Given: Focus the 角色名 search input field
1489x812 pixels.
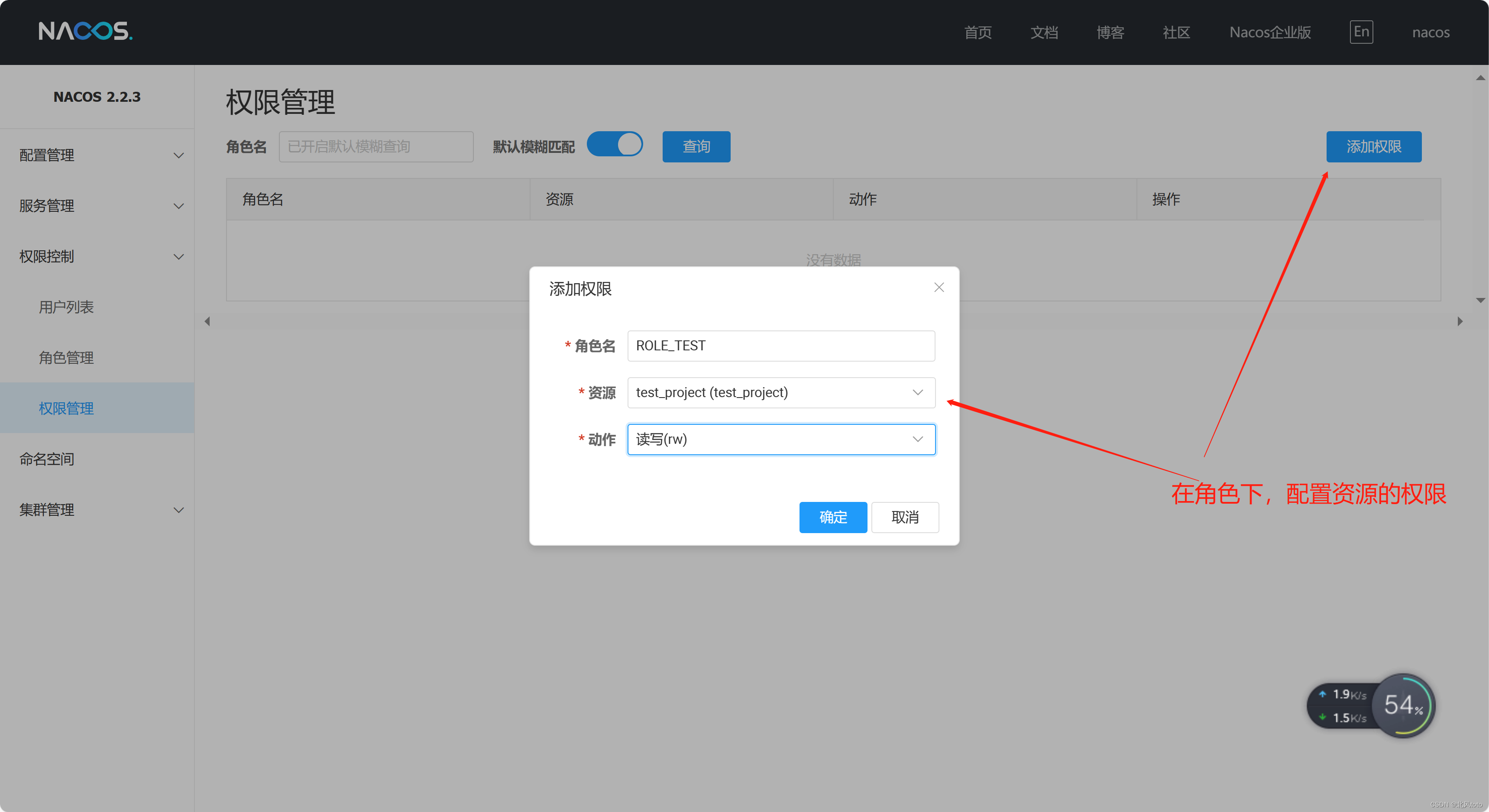Looking at the screenshot, I should click(376, 147).
